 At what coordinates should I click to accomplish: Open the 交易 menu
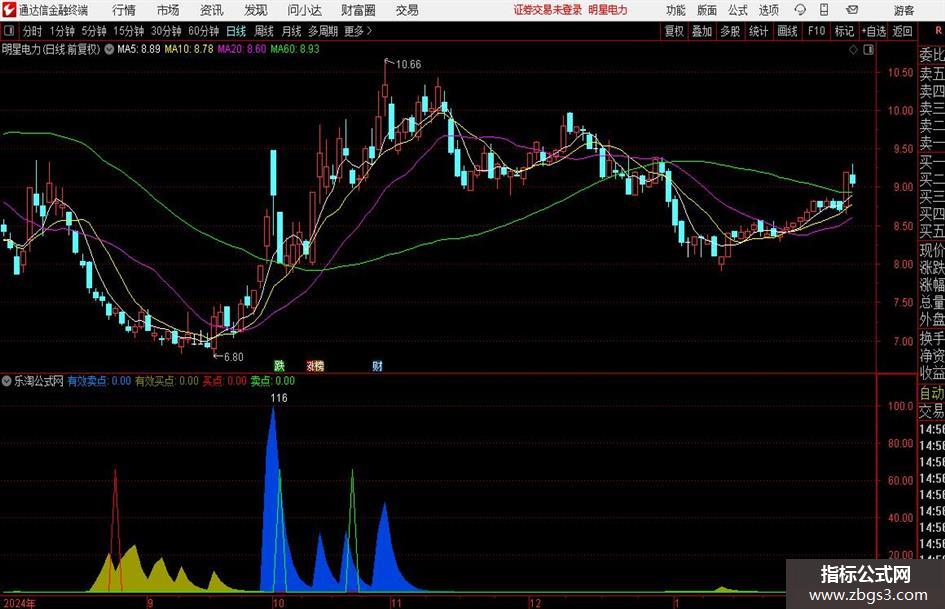pos(407,10)
